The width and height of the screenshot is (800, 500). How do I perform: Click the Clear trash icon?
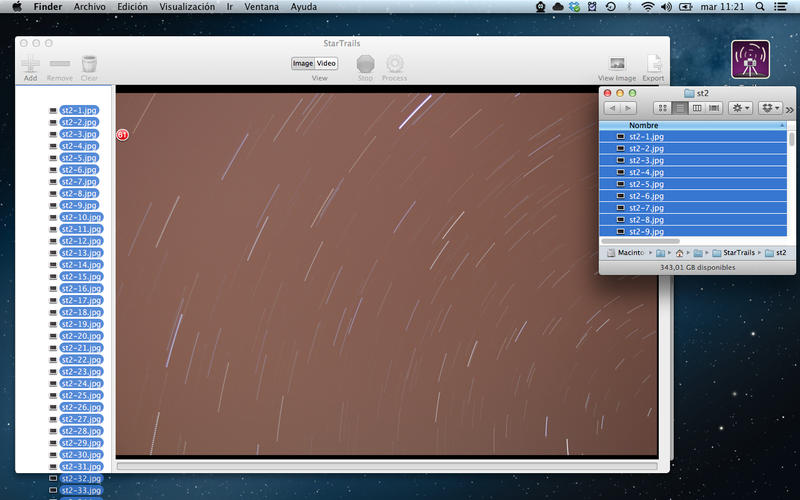point(89,64)
